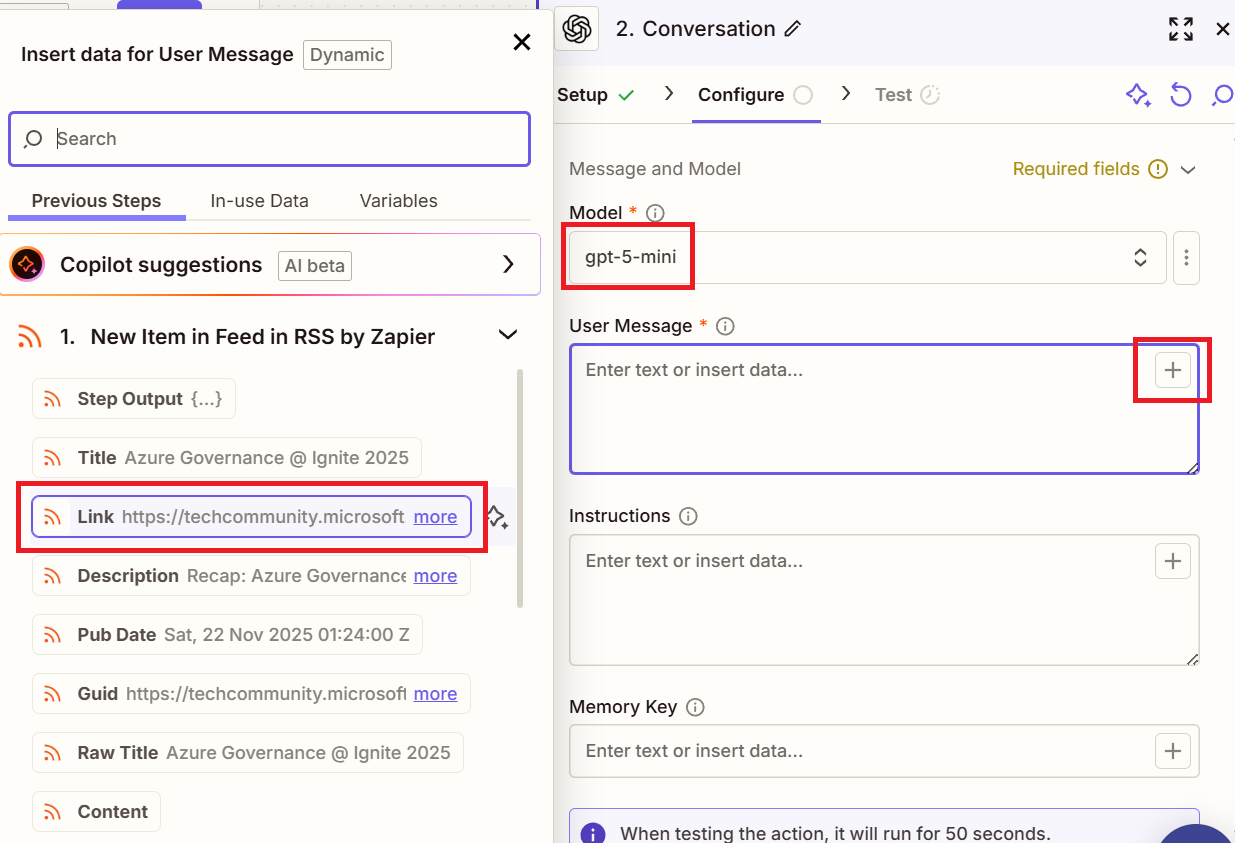
Task: Open the Test tab
Action: [907, 95]
